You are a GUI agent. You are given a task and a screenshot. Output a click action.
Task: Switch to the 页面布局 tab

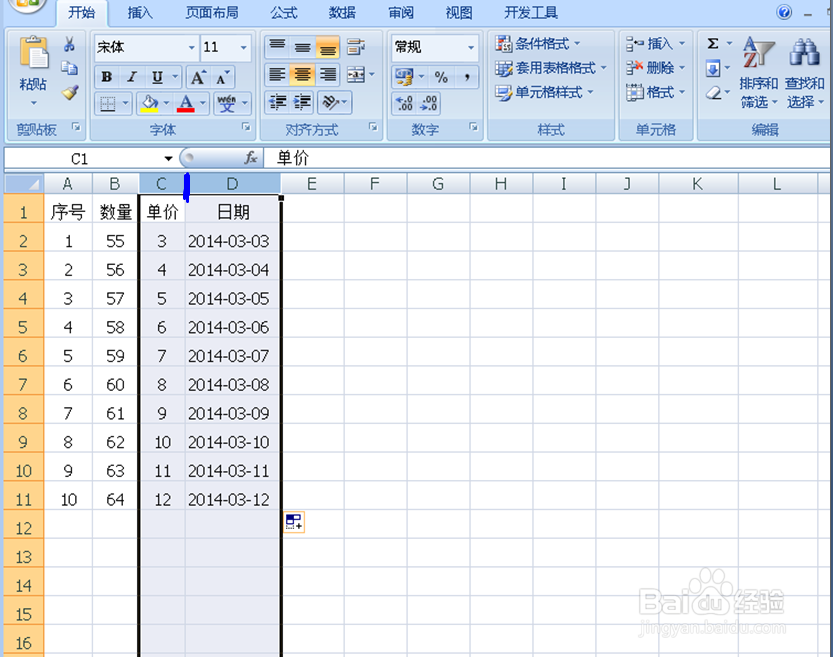pyautogui.click(x=212, y=13)
